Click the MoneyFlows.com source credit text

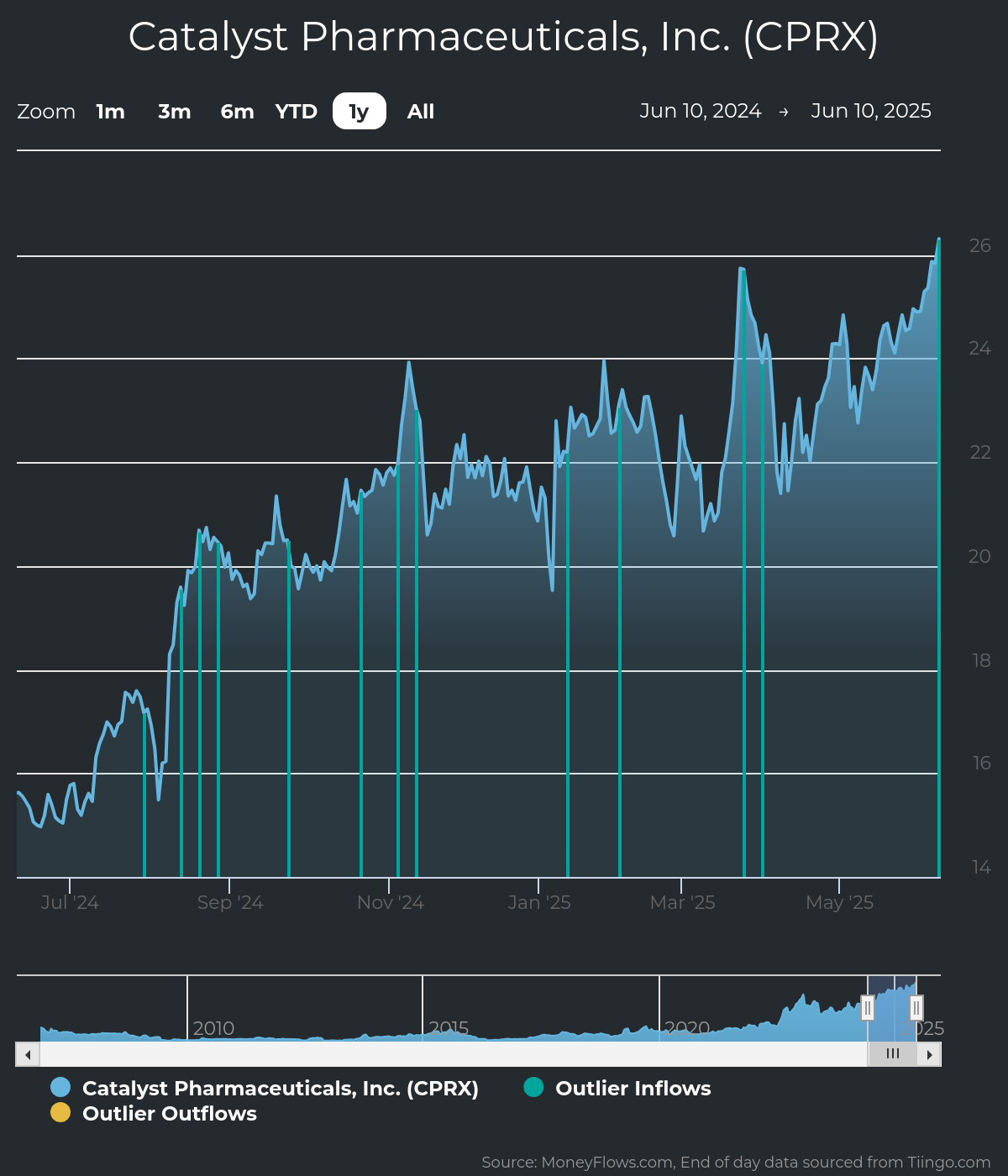(736, 1163)
